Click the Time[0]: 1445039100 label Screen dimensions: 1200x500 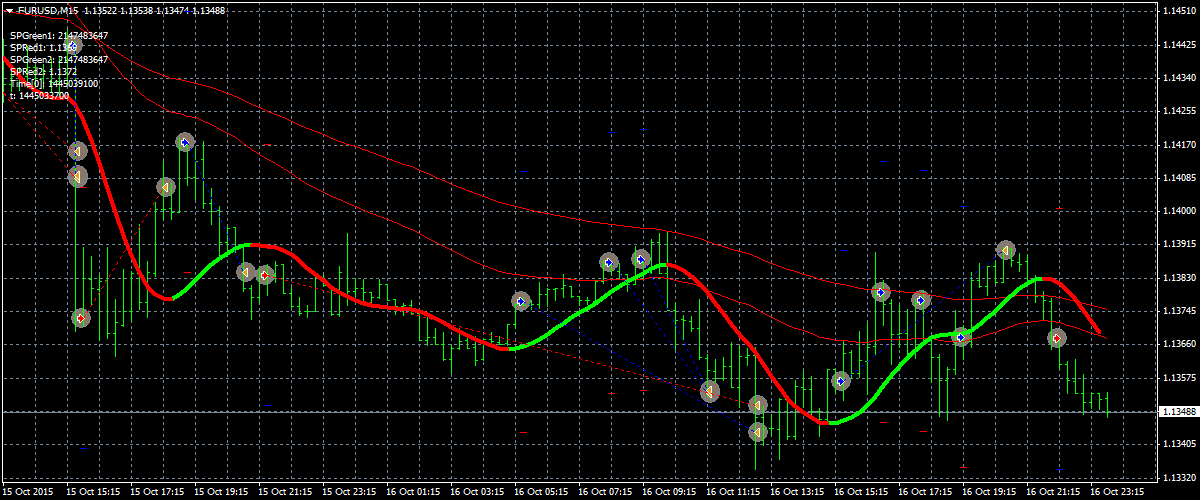[x=54, y=84]
